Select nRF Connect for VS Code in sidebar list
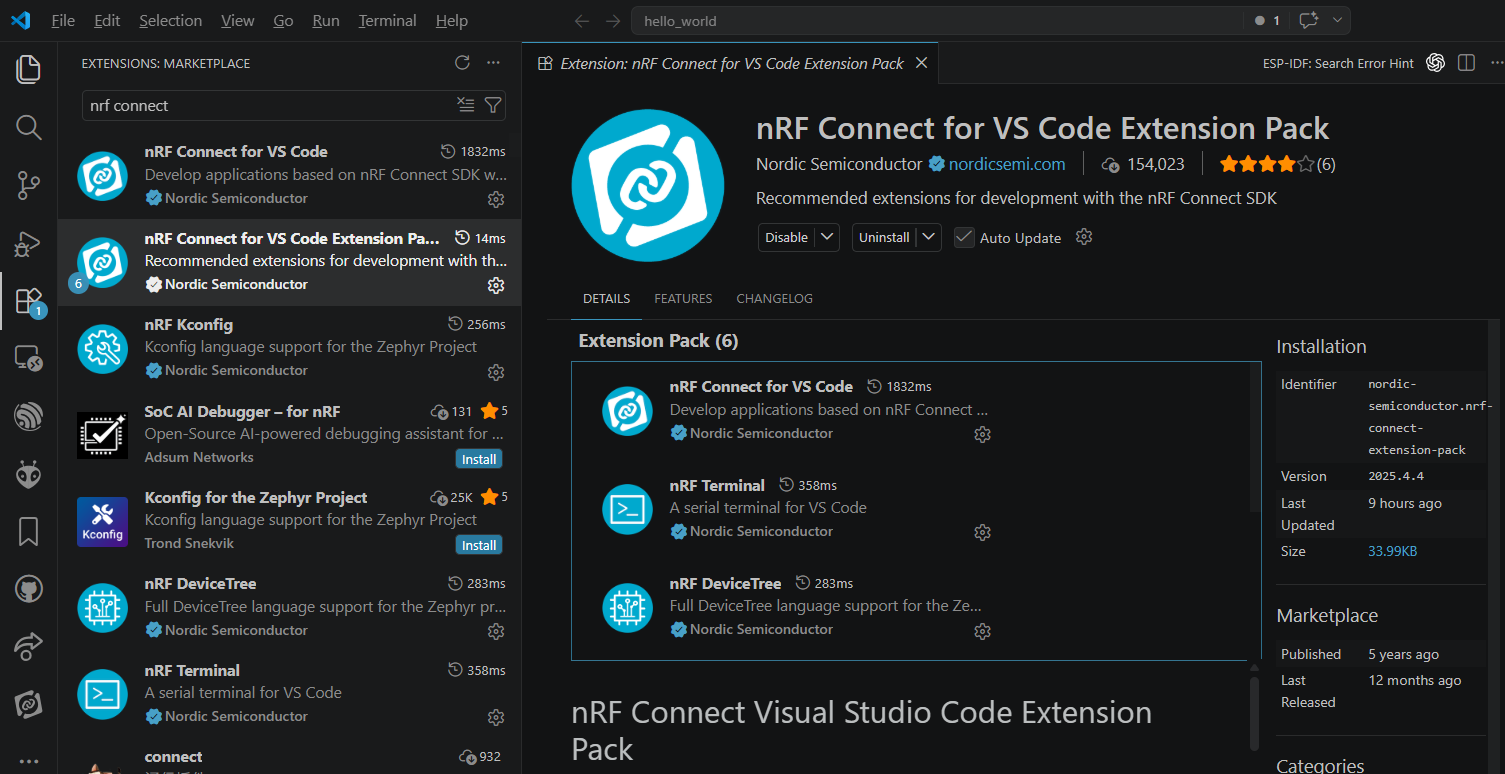This screenshot has height=774, width=1505. [x=290, y=175]
